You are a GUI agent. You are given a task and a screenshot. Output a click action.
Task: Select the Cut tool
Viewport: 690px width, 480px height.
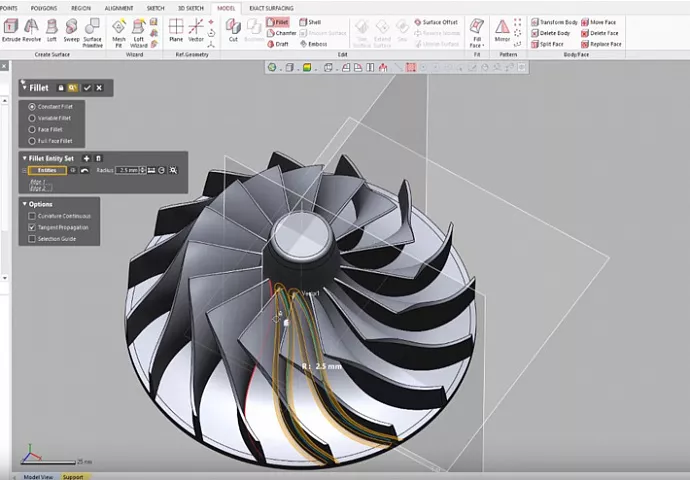[x=233, y=30]
